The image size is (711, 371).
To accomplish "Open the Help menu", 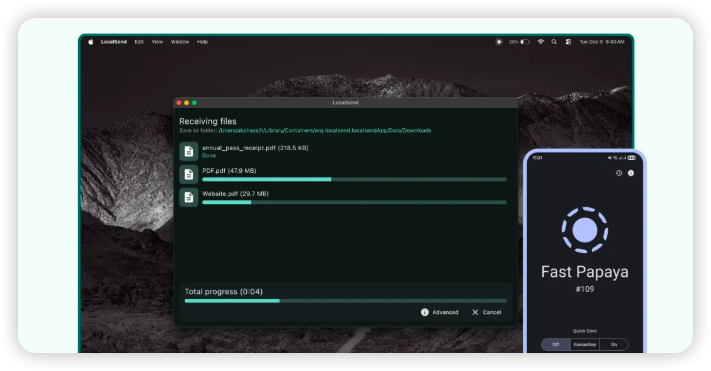I will [x=202, y=42].
